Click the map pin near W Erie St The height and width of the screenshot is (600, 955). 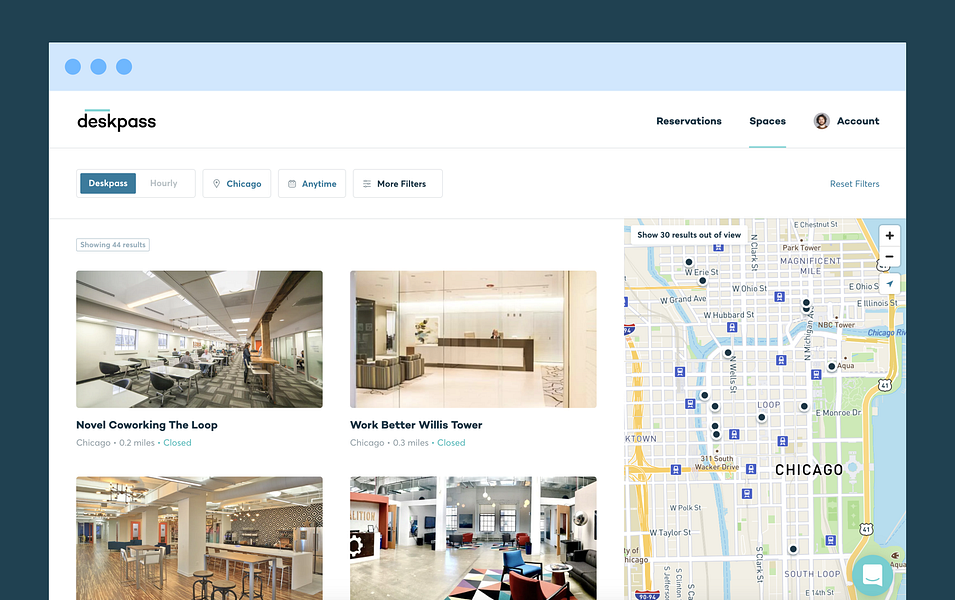coord(702,281)
